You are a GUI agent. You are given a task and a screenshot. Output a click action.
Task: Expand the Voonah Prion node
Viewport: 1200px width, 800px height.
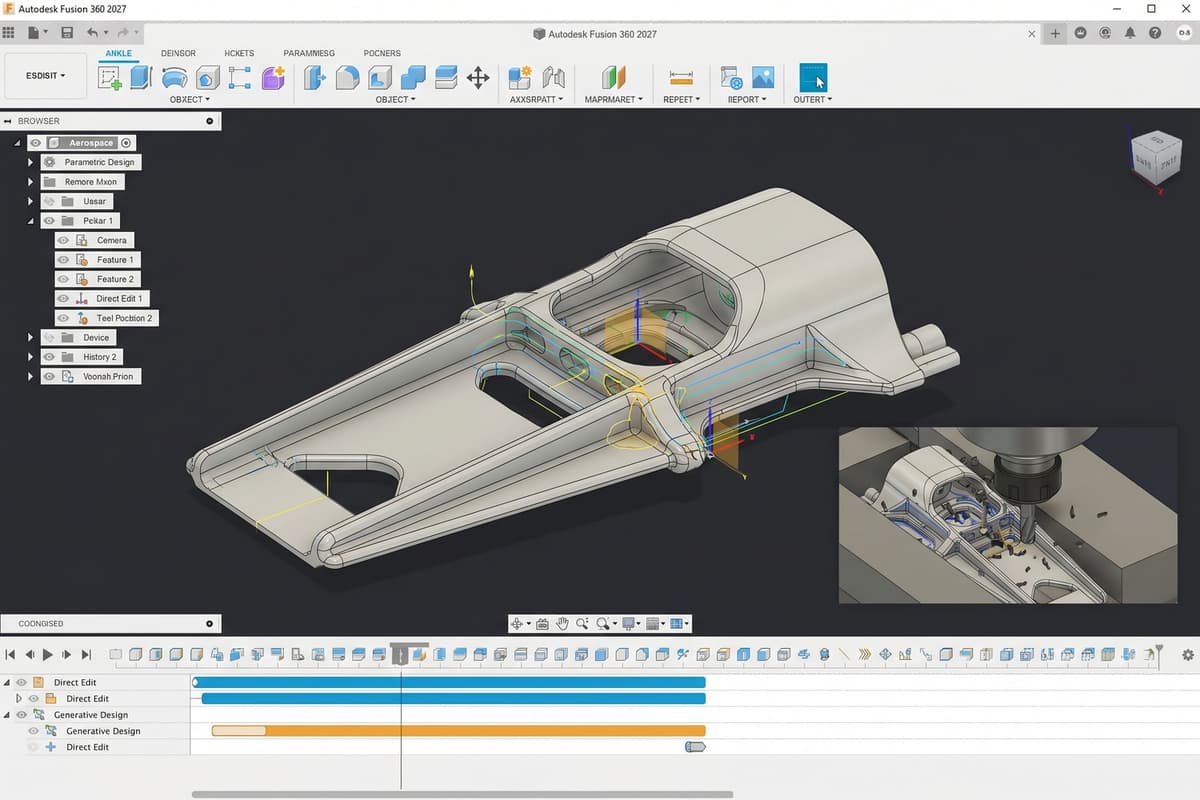tap(31, 376)
